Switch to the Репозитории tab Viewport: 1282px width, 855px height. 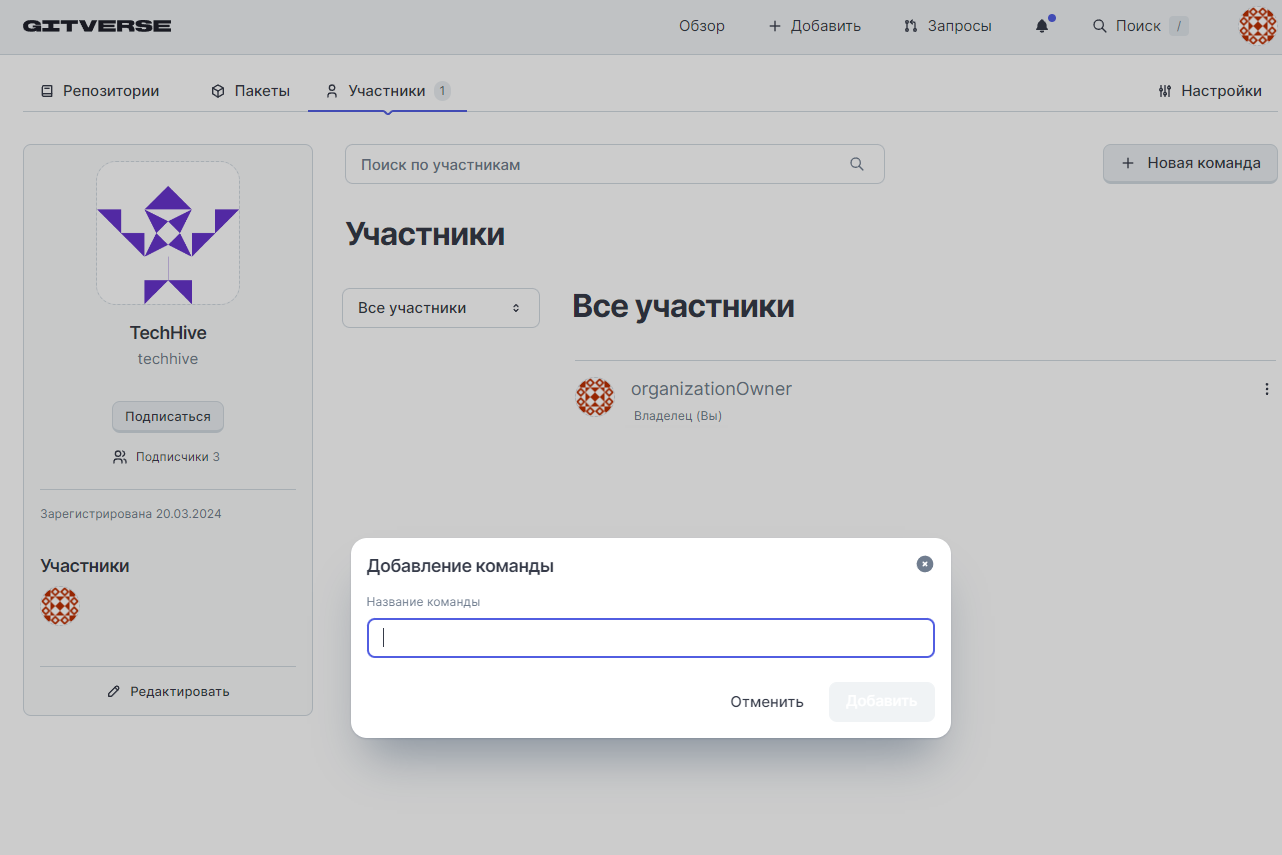[x=100, y=91]
